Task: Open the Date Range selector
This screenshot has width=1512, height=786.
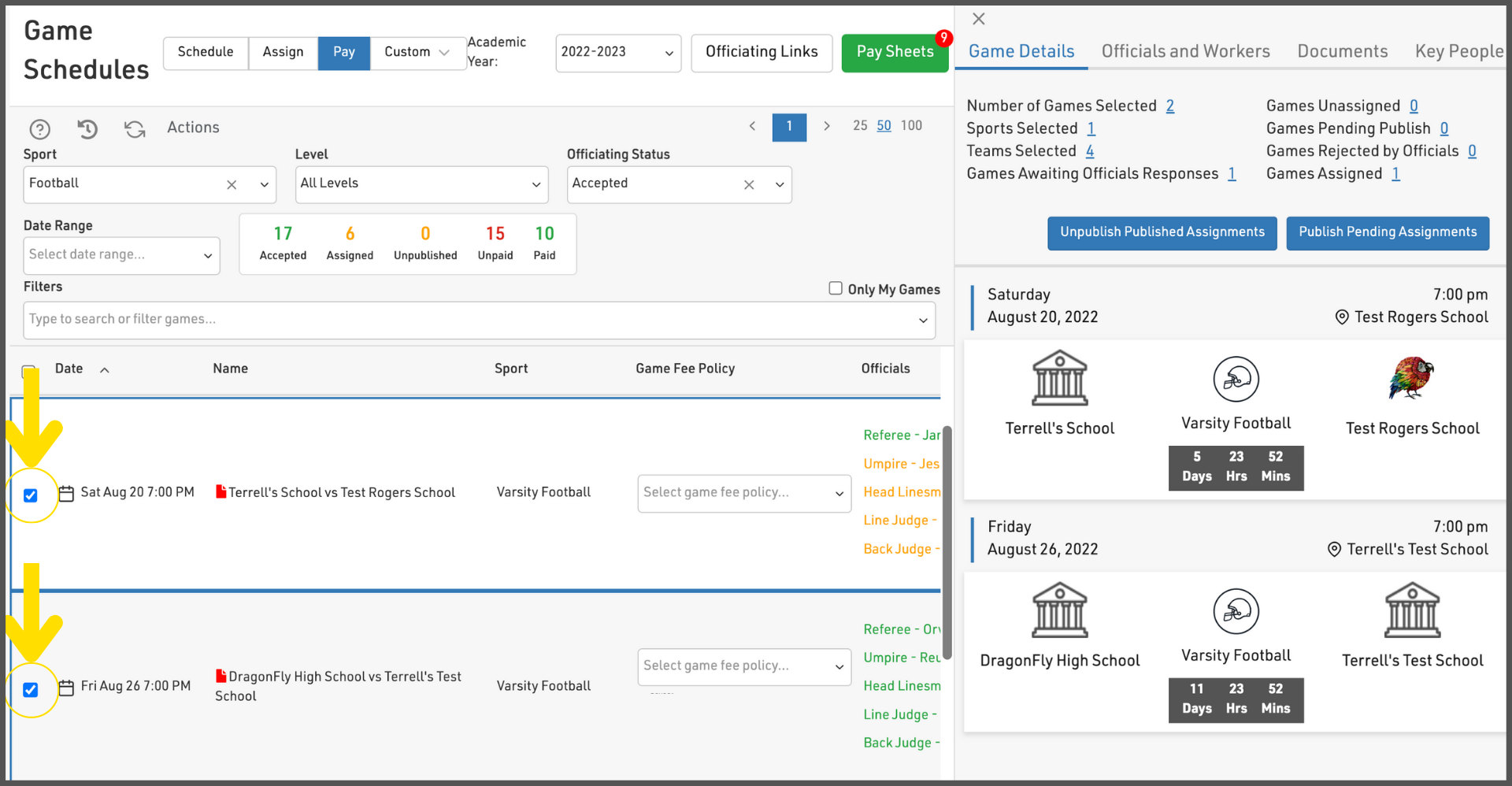Action: 121,255
